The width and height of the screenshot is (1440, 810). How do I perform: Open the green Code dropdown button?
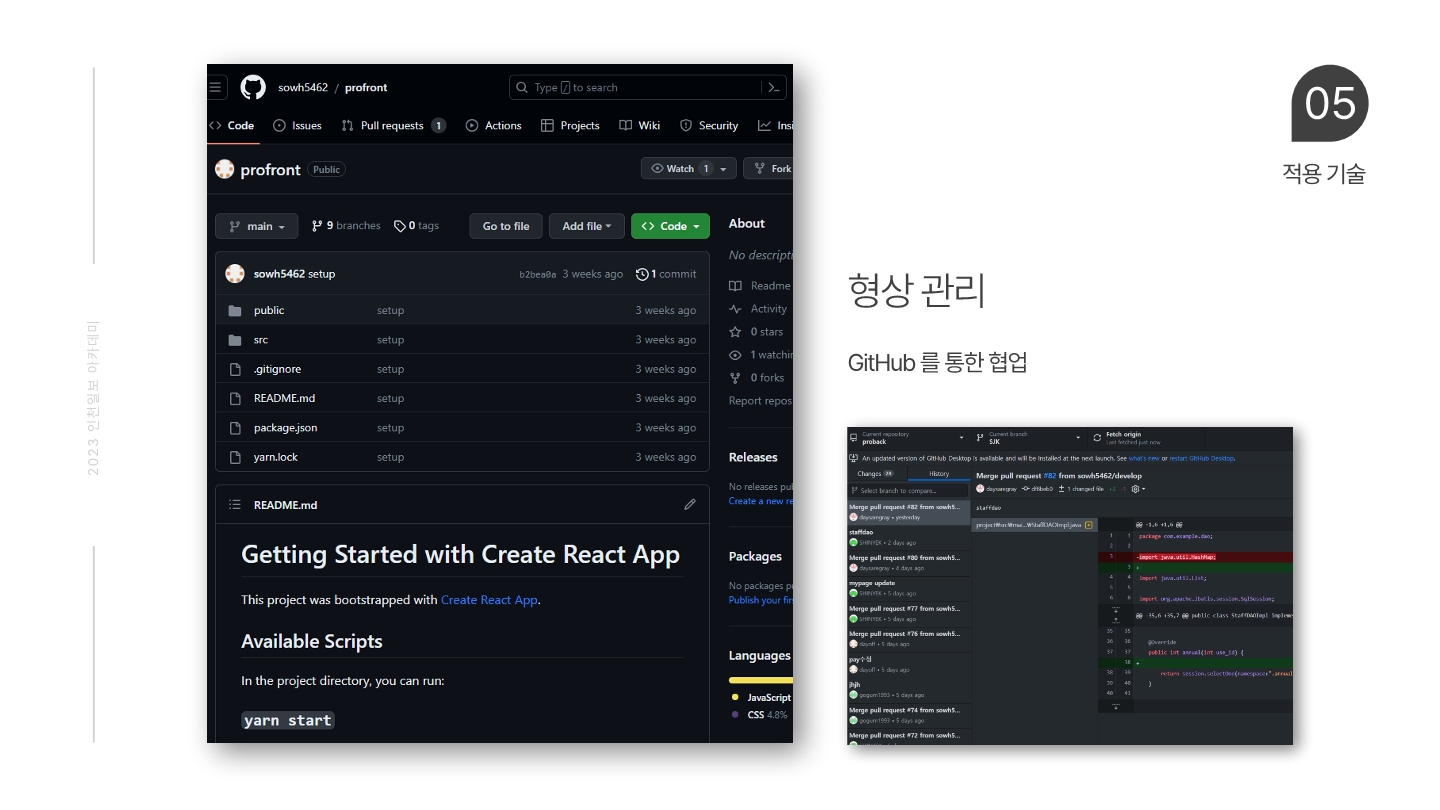point(670,226)
